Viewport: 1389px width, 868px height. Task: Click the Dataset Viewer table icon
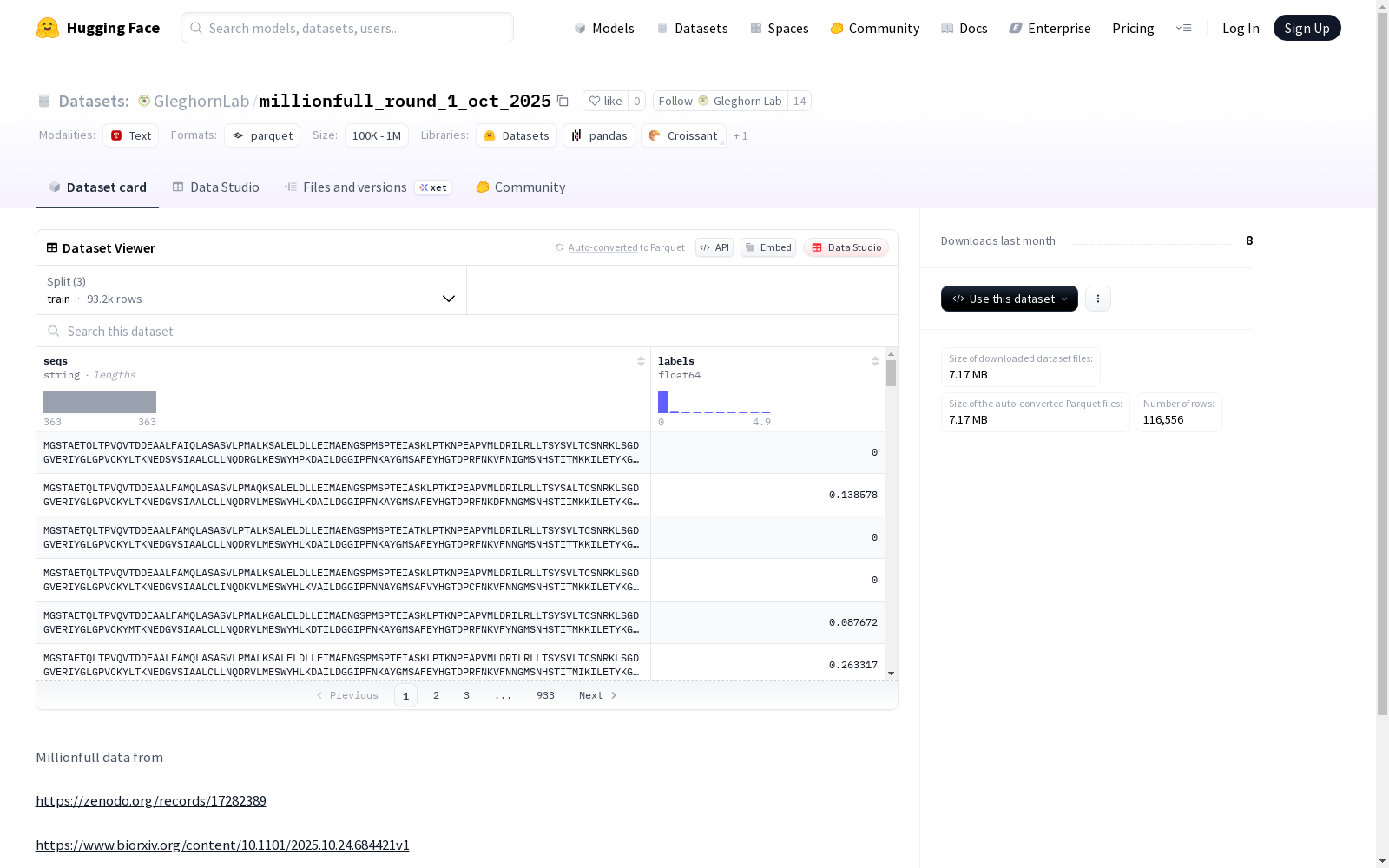(x=52, y=247)
